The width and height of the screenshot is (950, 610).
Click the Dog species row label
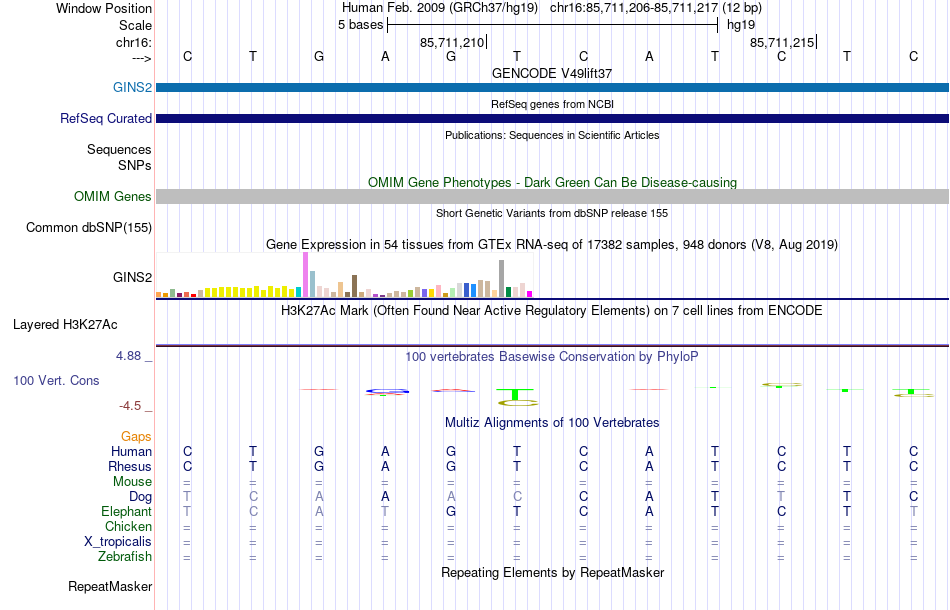(x=141, y=497)
